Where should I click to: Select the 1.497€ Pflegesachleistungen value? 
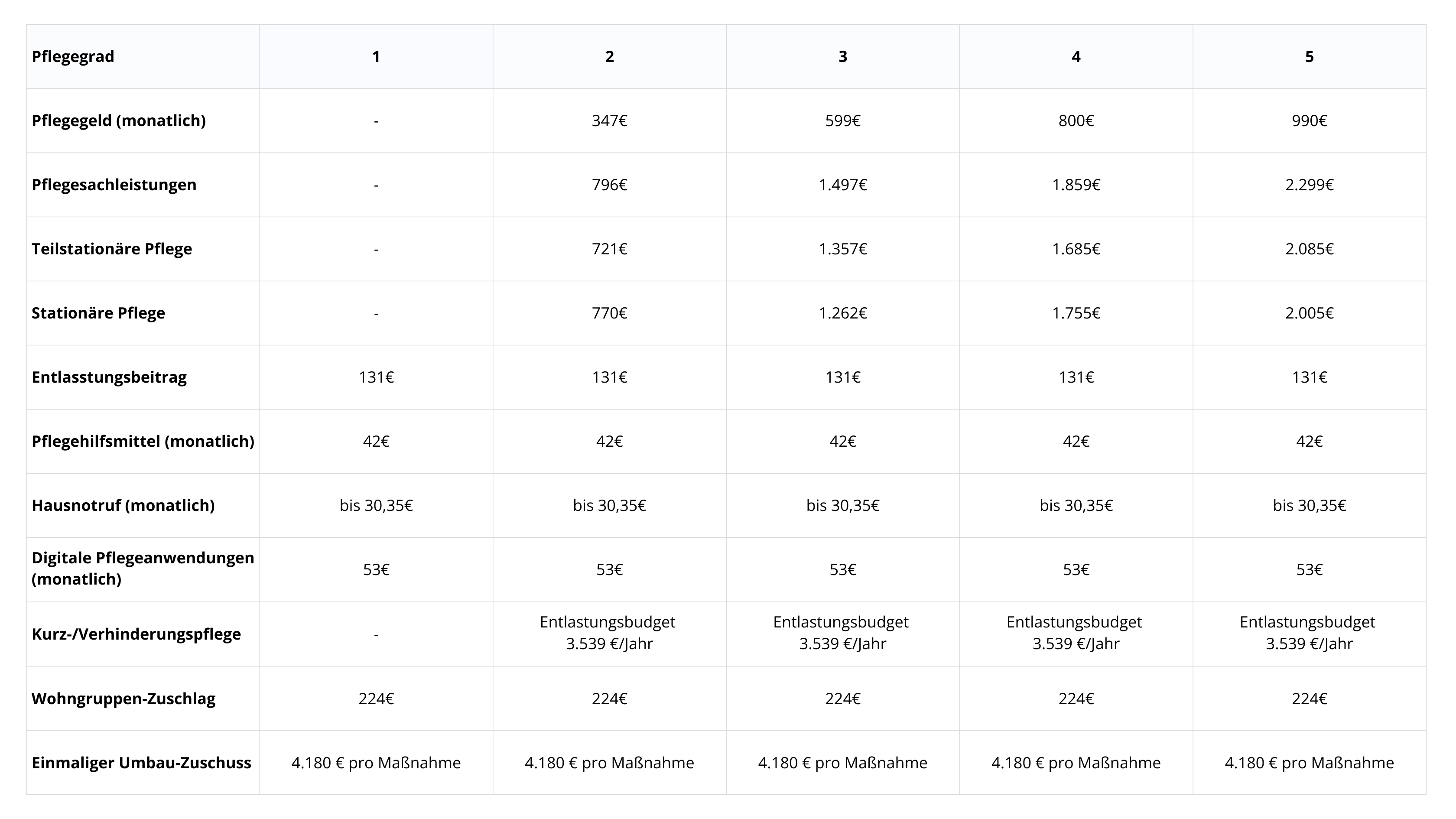click(x=842, y=185)
